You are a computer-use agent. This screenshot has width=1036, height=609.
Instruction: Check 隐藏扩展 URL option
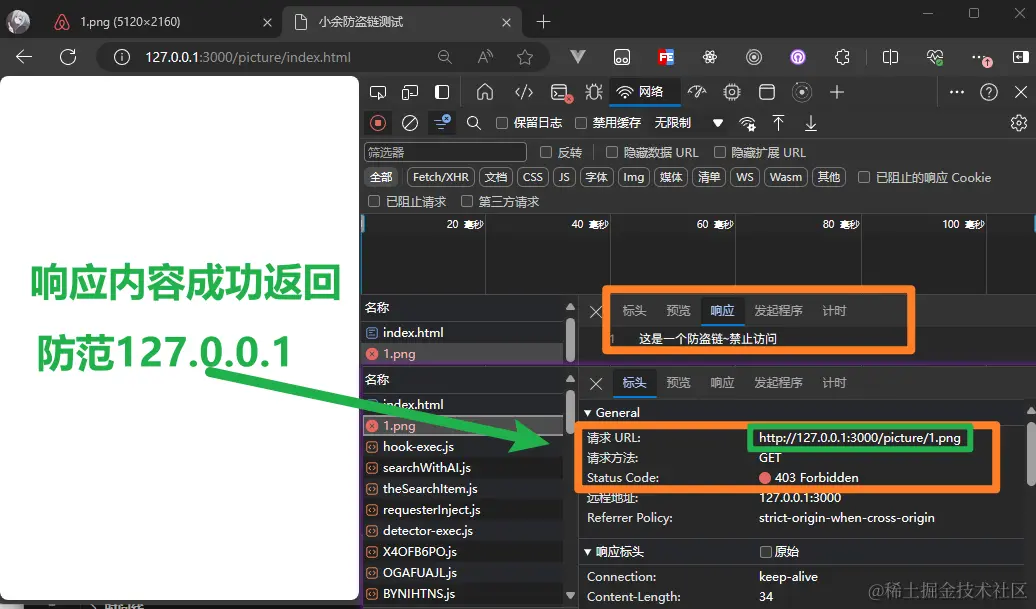pyautogui.click(x=720, y=153)
